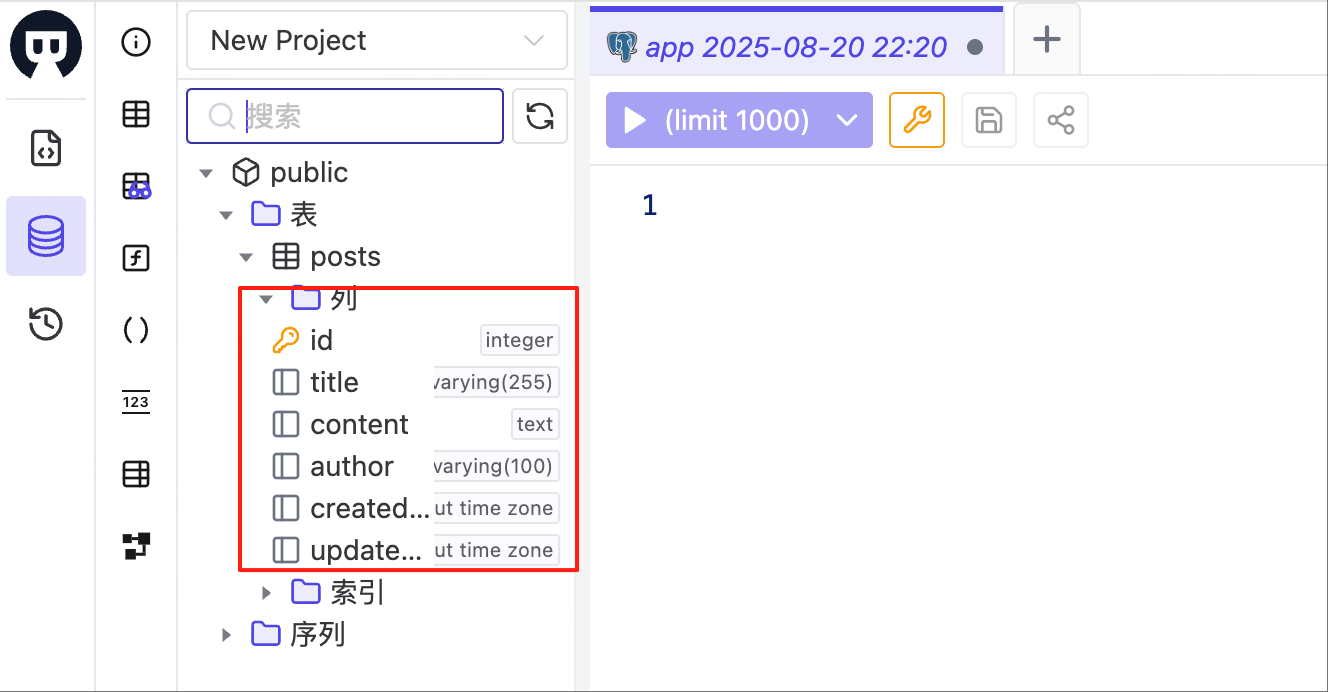1328x692 pixels.
Task: Switch to app 2025-08-20 22:20 tab
Action: [x=796, y=43]
